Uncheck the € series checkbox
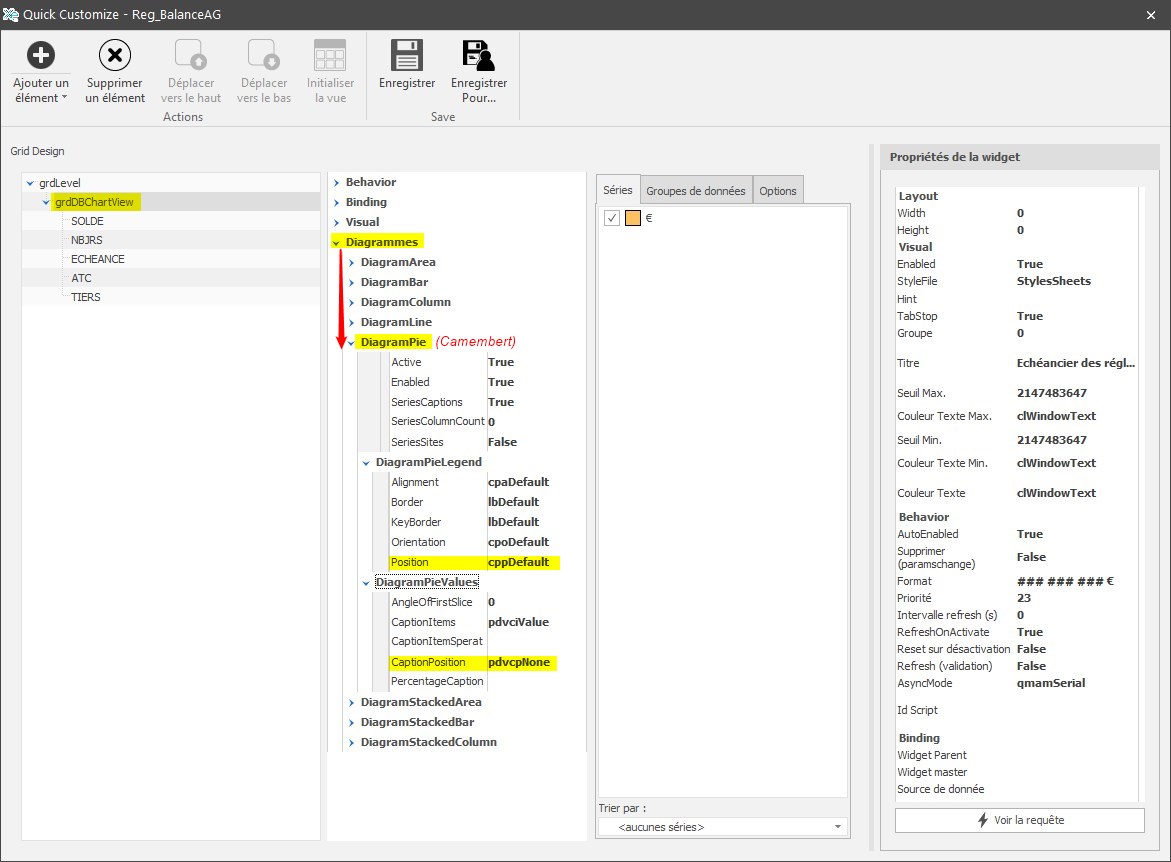Image resolution: width=1171 pixels, height=862 pixels. point(612,218)
